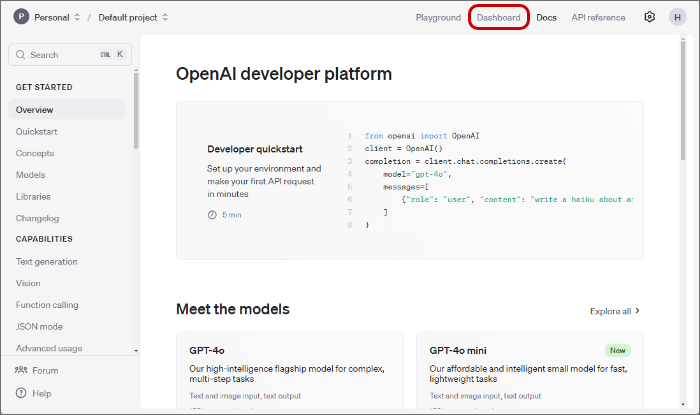Image resolution: width=700 pixels, height=415 pixels.
Task: Click the CTRL K shortcut hint
Action: point(112,54)
